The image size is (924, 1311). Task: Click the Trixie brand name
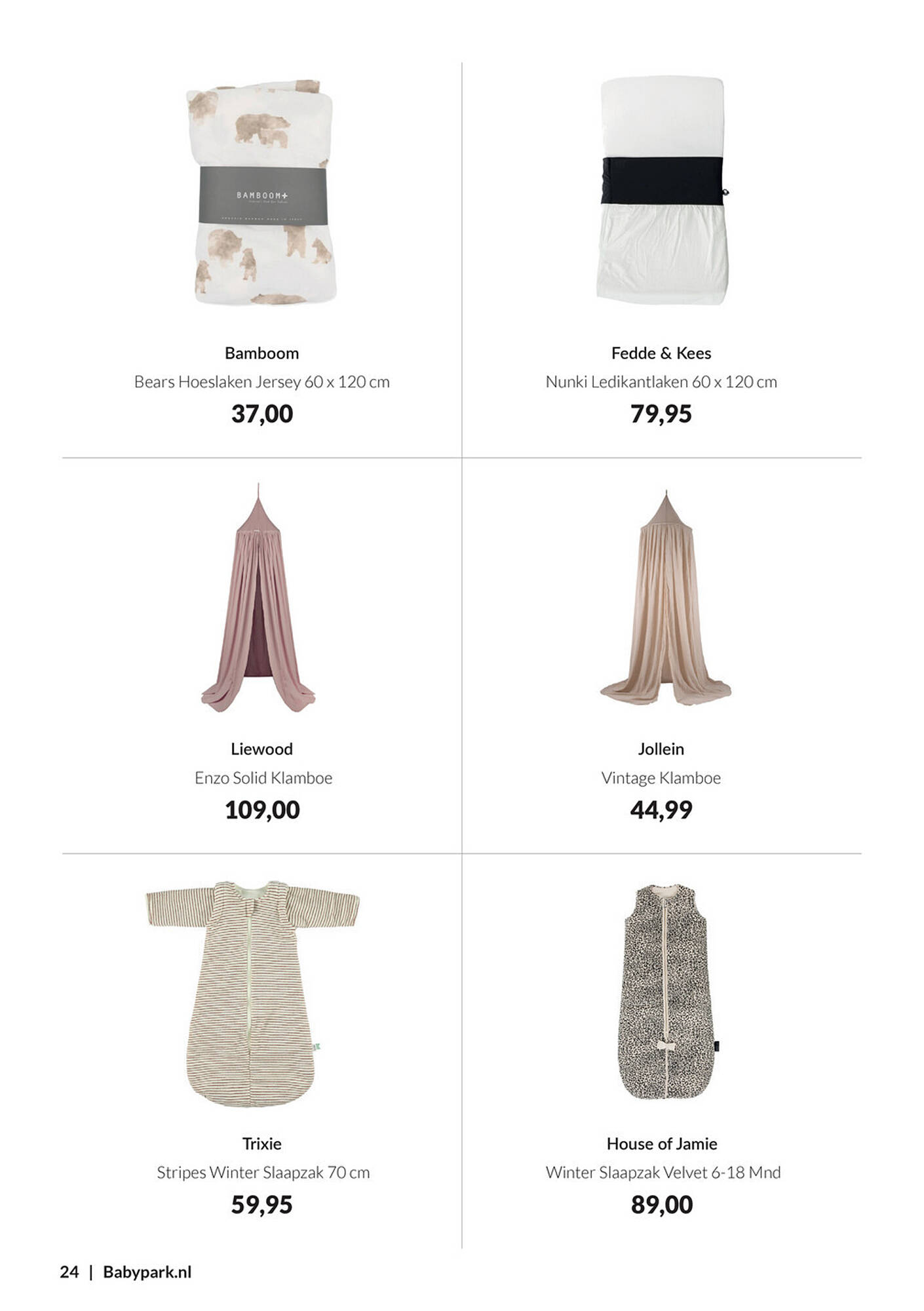(261, 1144)
